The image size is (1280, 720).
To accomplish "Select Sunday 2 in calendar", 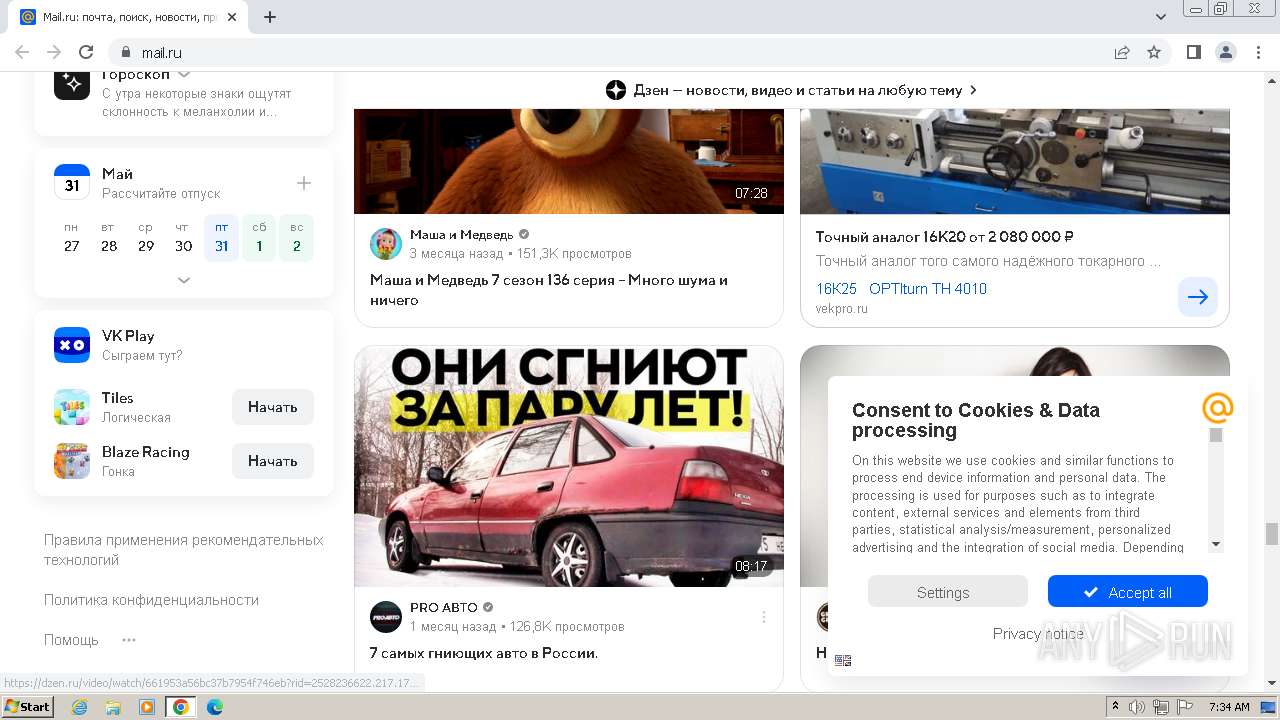I will [297, 237].
